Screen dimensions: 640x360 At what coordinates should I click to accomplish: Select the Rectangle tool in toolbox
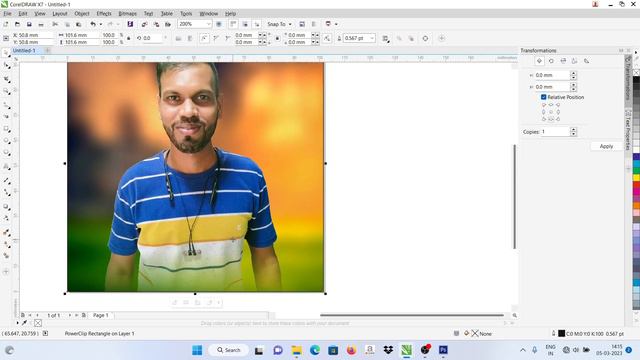pos(6,129)
